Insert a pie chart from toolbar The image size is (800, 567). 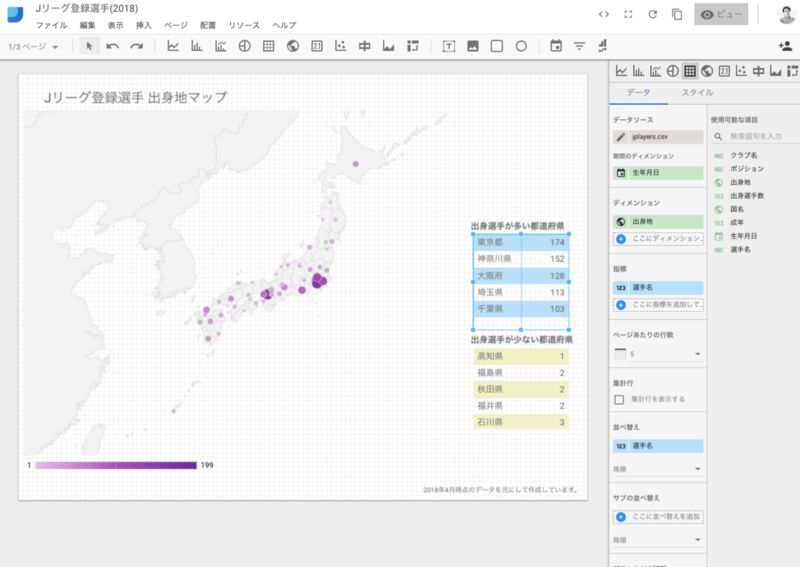point(244,46)
